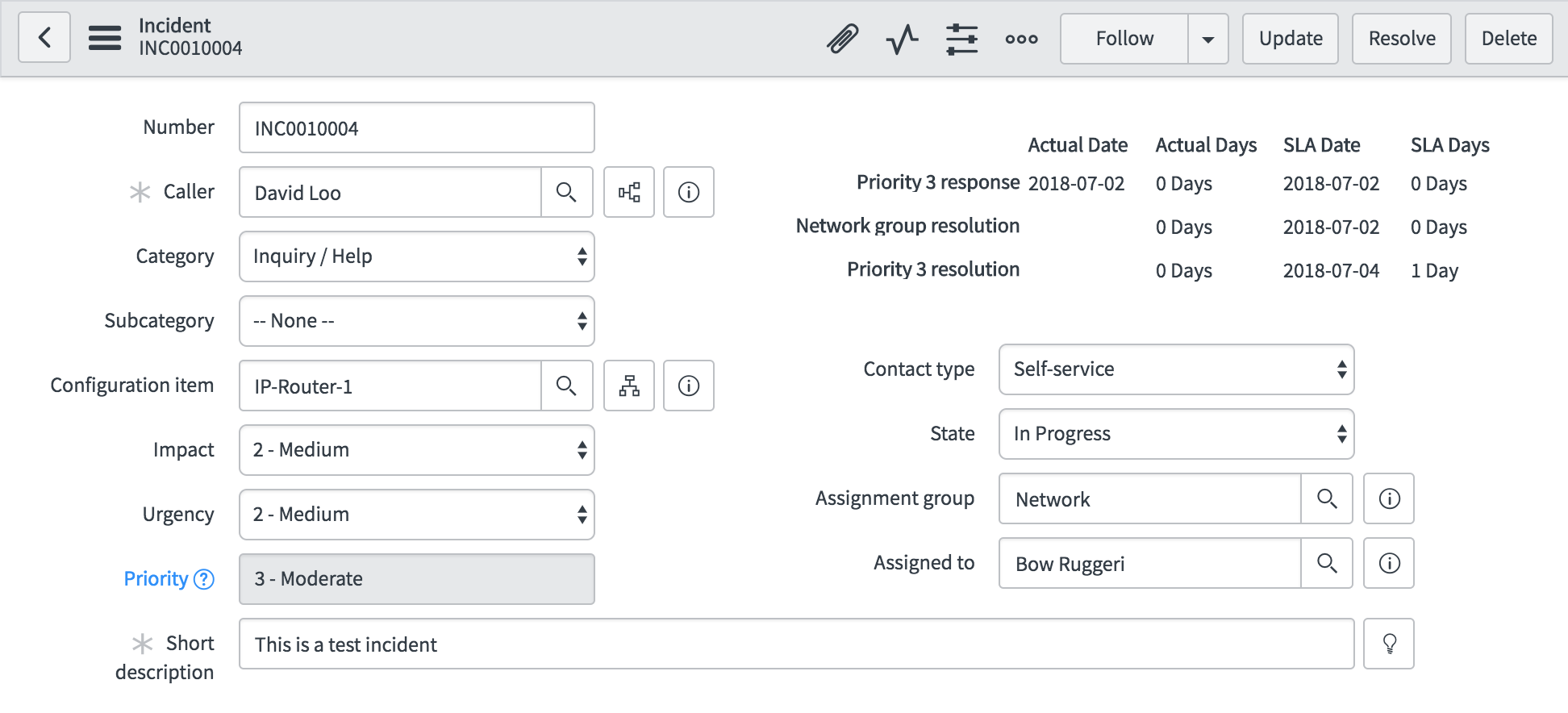Open the Category dropdown
The height and width of the screenshot is (713, 1568).
pos(417,256)
